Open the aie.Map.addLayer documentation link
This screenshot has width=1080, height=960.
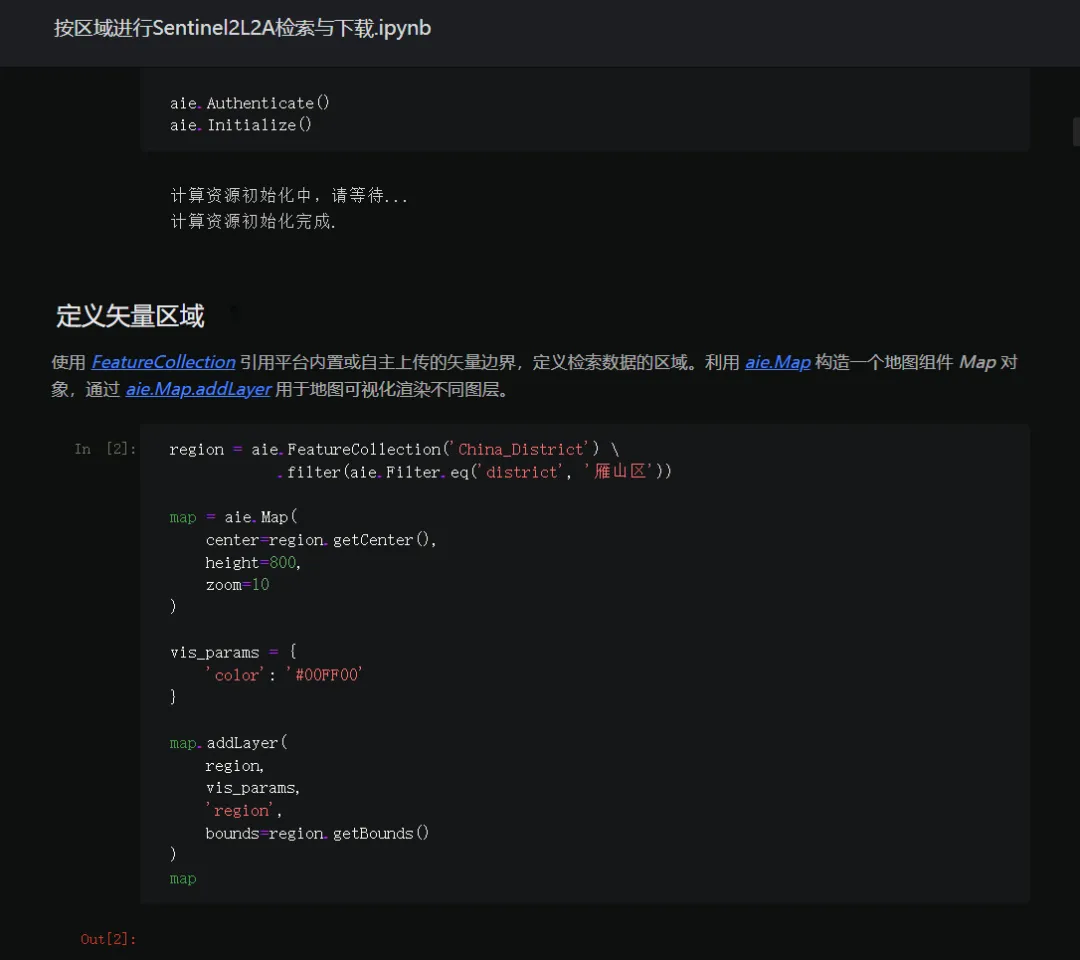pyautogui.click(x=198, y=389)
